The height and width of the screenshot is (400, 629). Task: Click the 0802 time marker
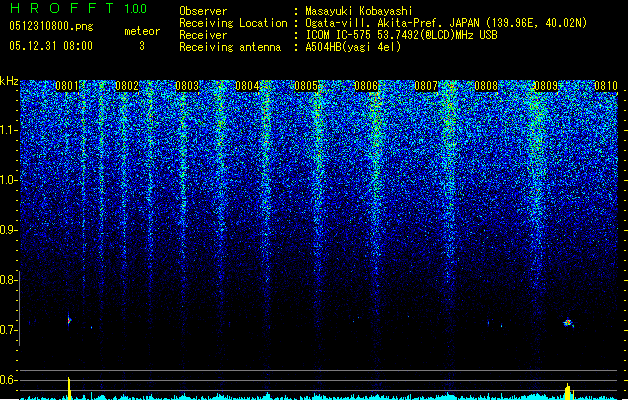point(127,86)
